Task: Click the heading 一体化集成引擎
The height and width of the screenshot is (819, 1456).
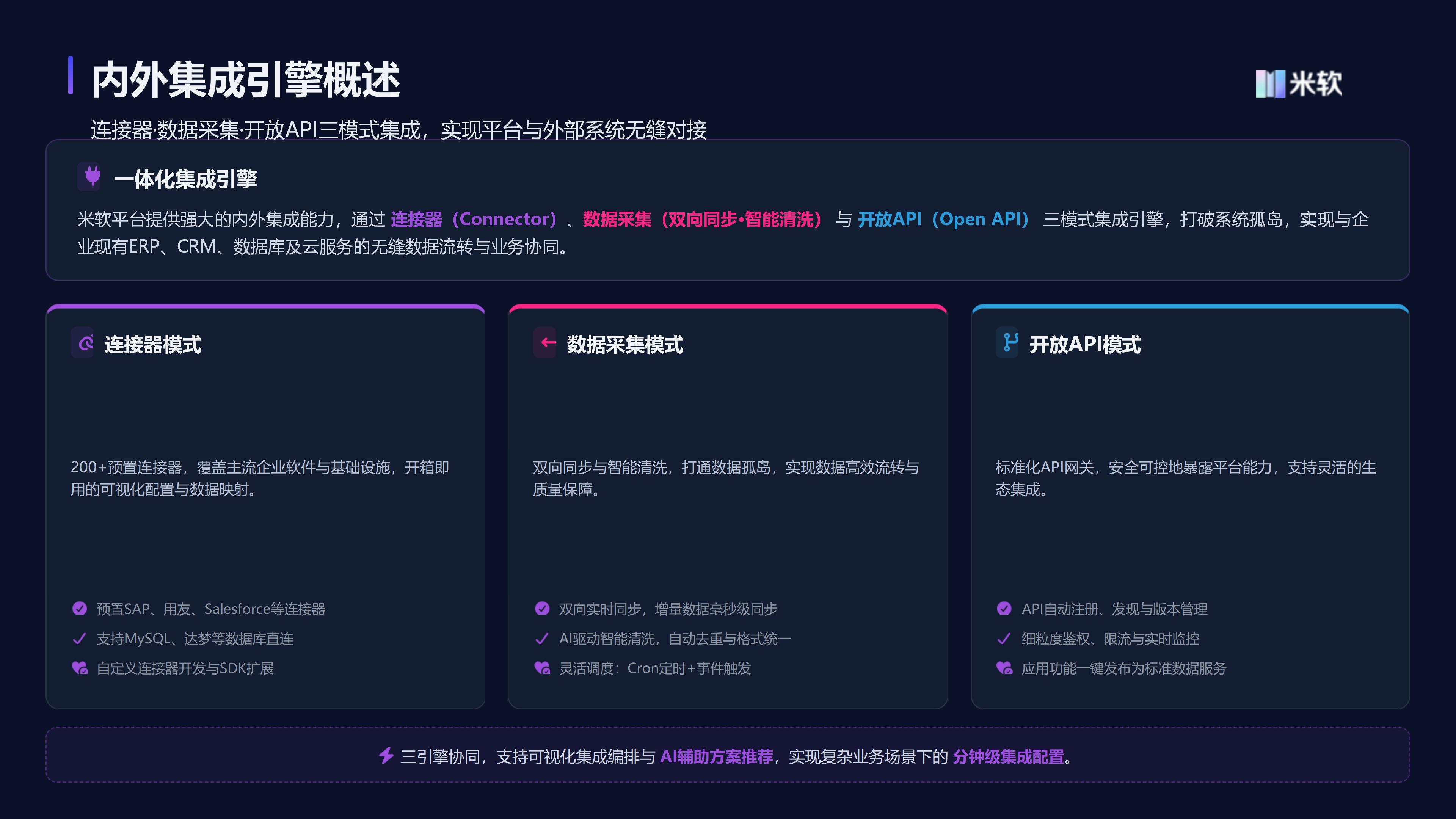Action: click(x=185, y=179)
